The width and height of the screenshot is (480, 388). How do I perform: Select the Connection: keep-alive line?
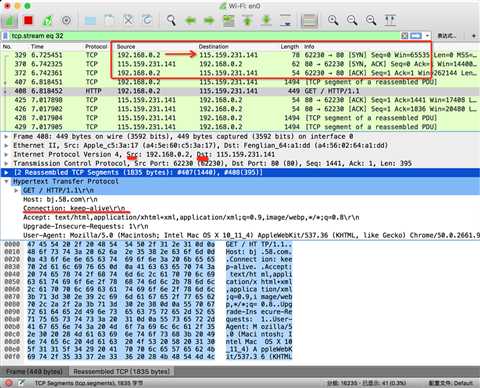[74, 208]
